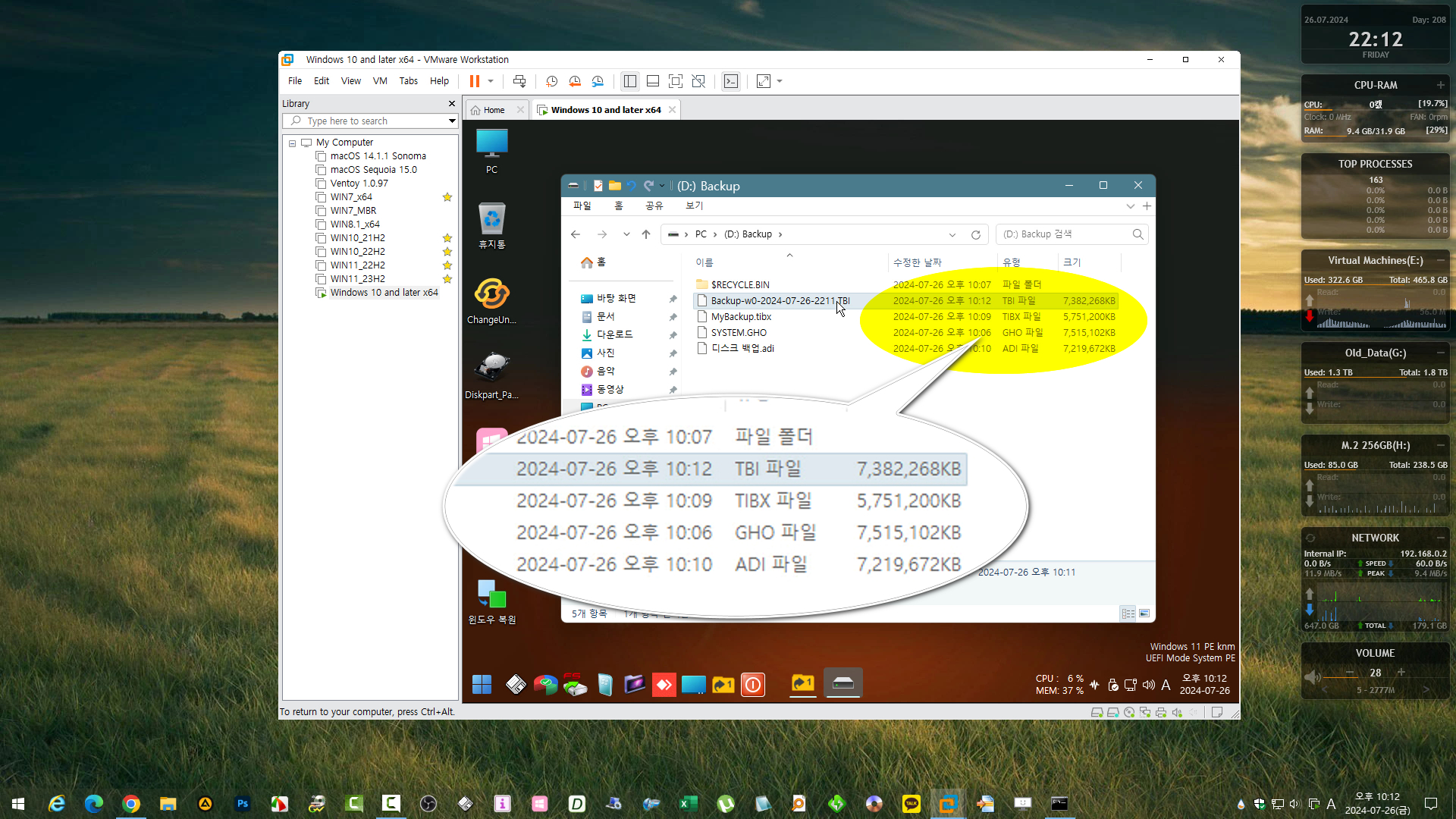Click refresh button in Explorer address bar

976,234
